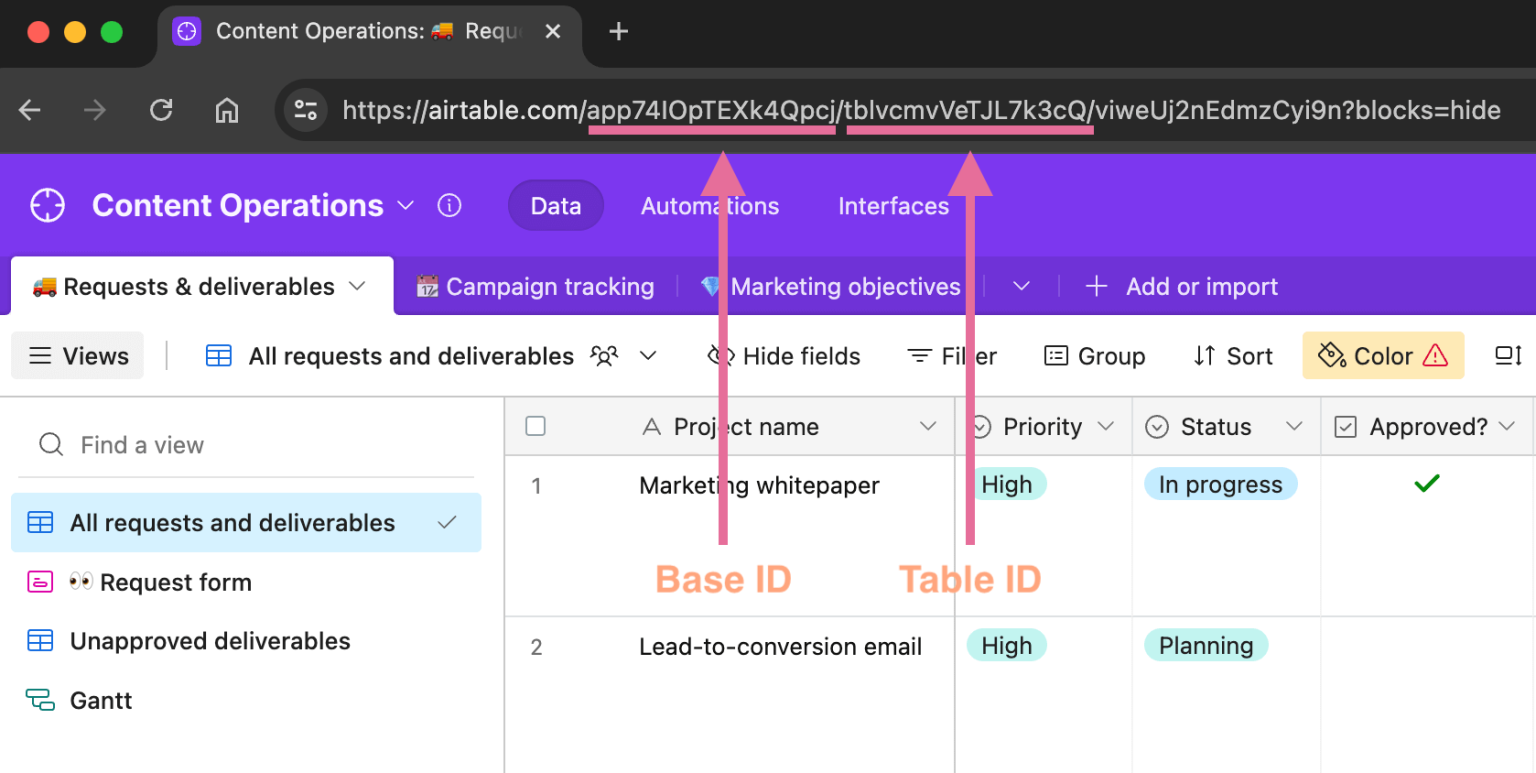
Task: Open the Group settings
Action: click(1094, 356)
